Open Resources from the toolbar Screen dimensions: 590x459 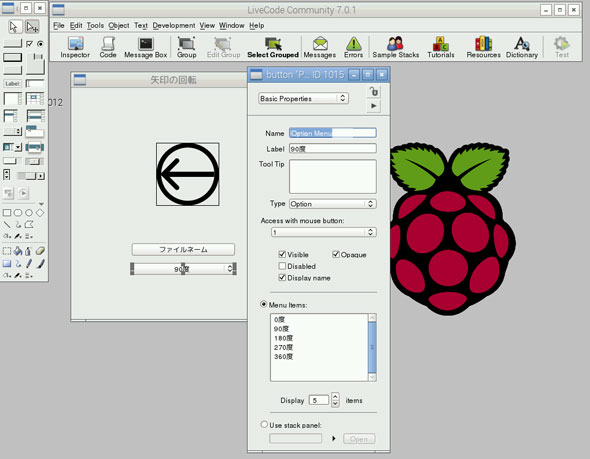click(484, 48)
